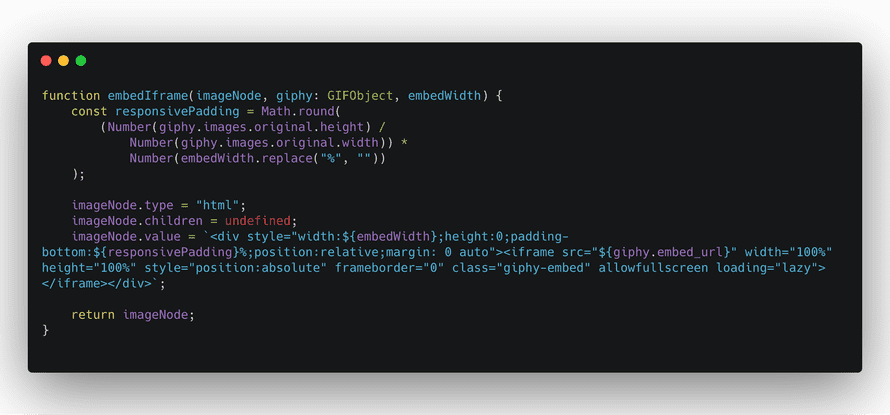
Task: Click the function keyword
Action: pos(71,95)
